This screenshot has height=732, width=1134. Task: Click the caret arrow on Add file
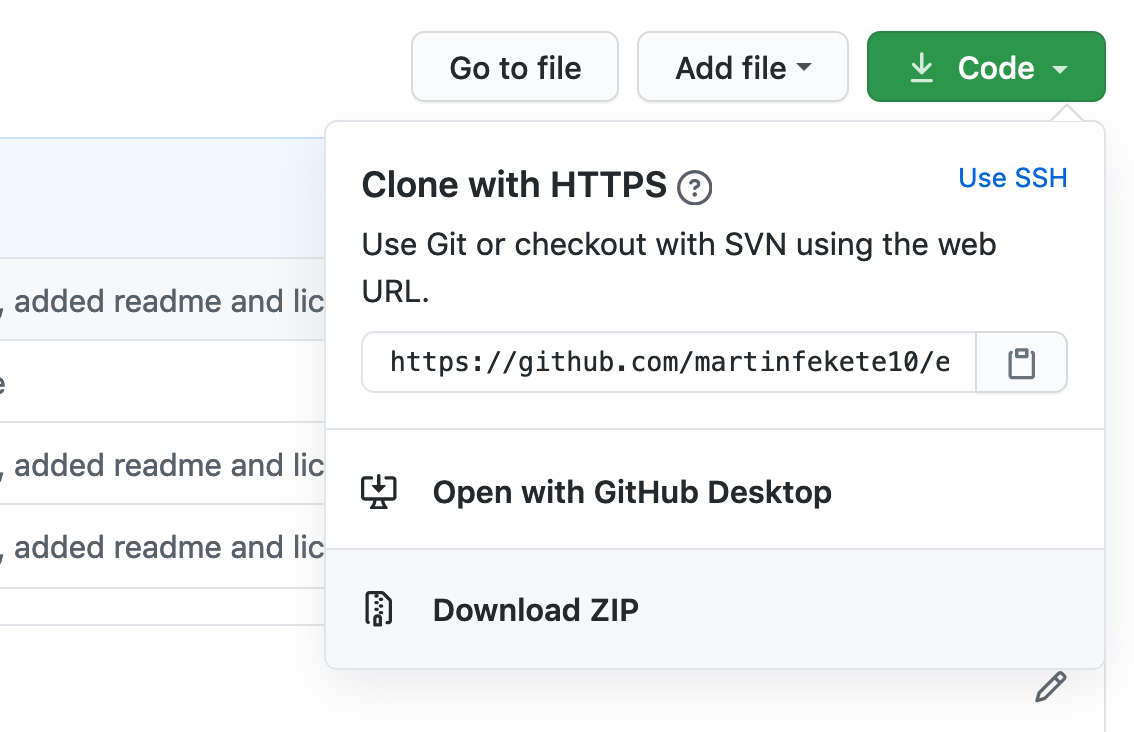coord(804,67)
